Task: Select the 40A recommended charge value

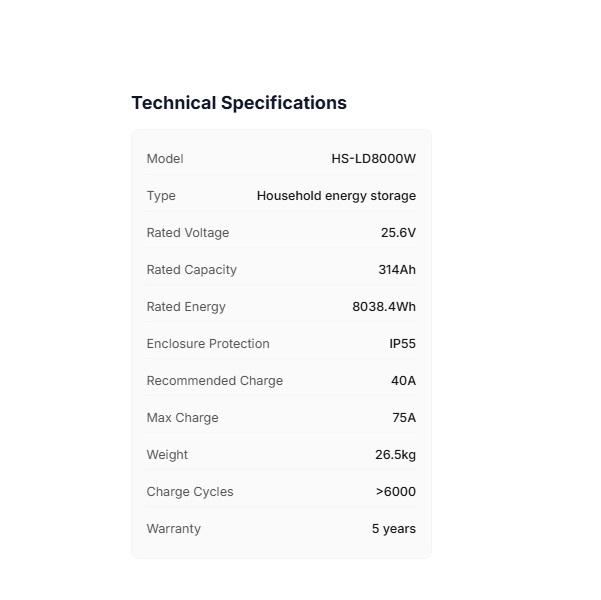Action: pos(403,381)
